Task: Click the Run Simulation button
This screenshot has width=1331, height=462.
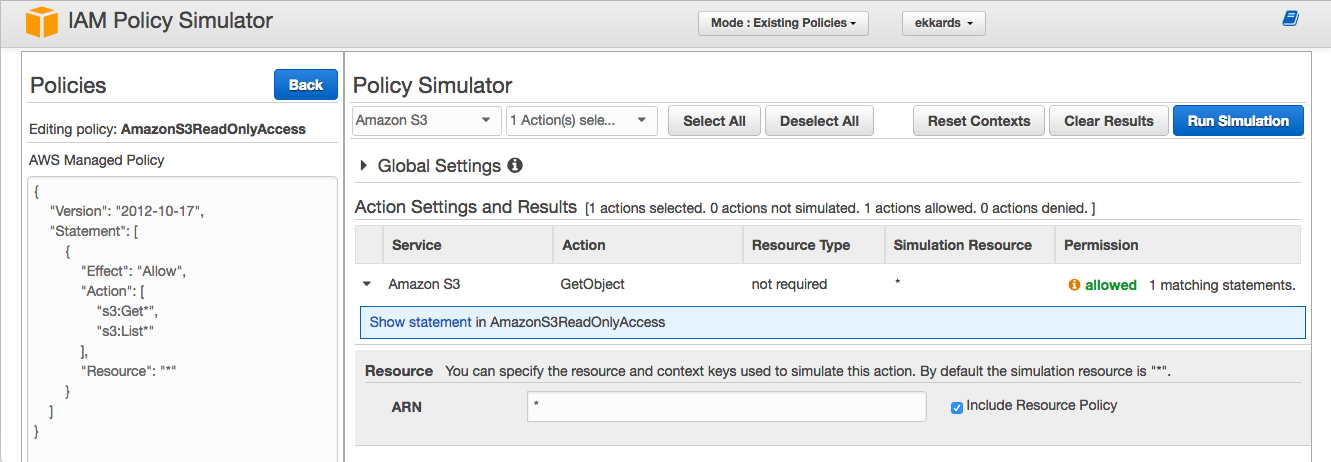Action: click(x=1238, y=121)
